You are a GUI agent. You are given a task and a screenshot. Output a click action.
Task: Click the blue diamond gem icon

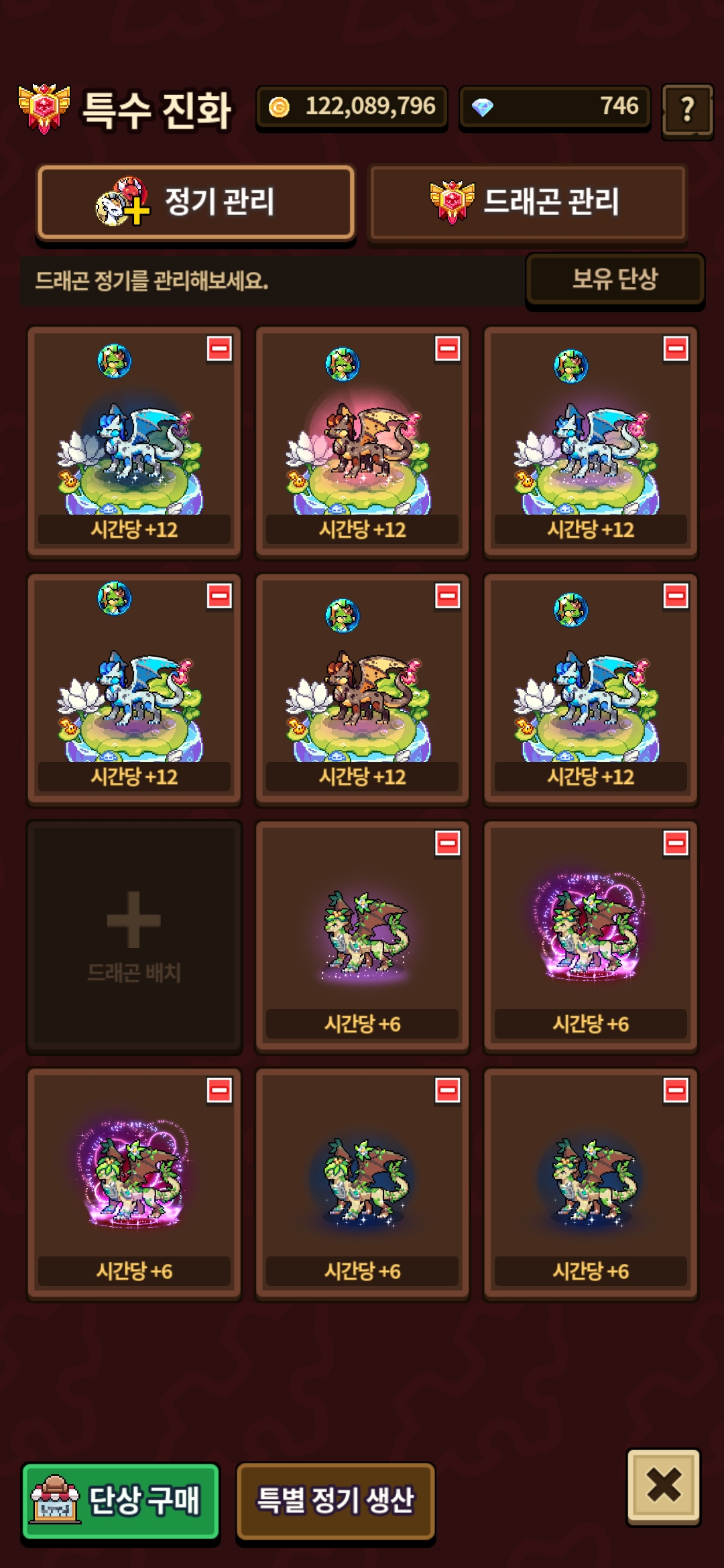click(483, 107)
